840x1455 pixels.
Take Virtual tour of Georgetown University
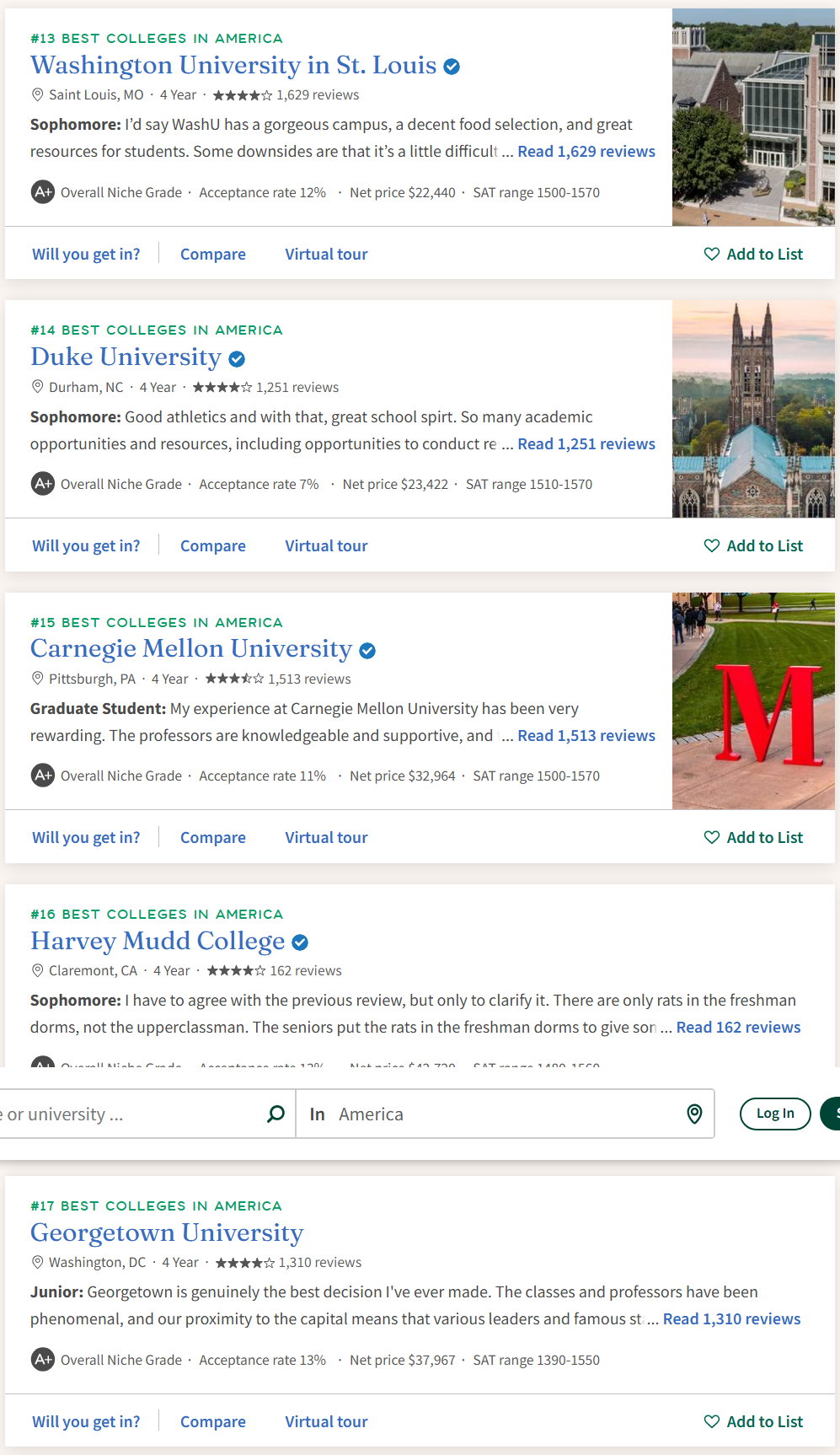pos(326,1422)
